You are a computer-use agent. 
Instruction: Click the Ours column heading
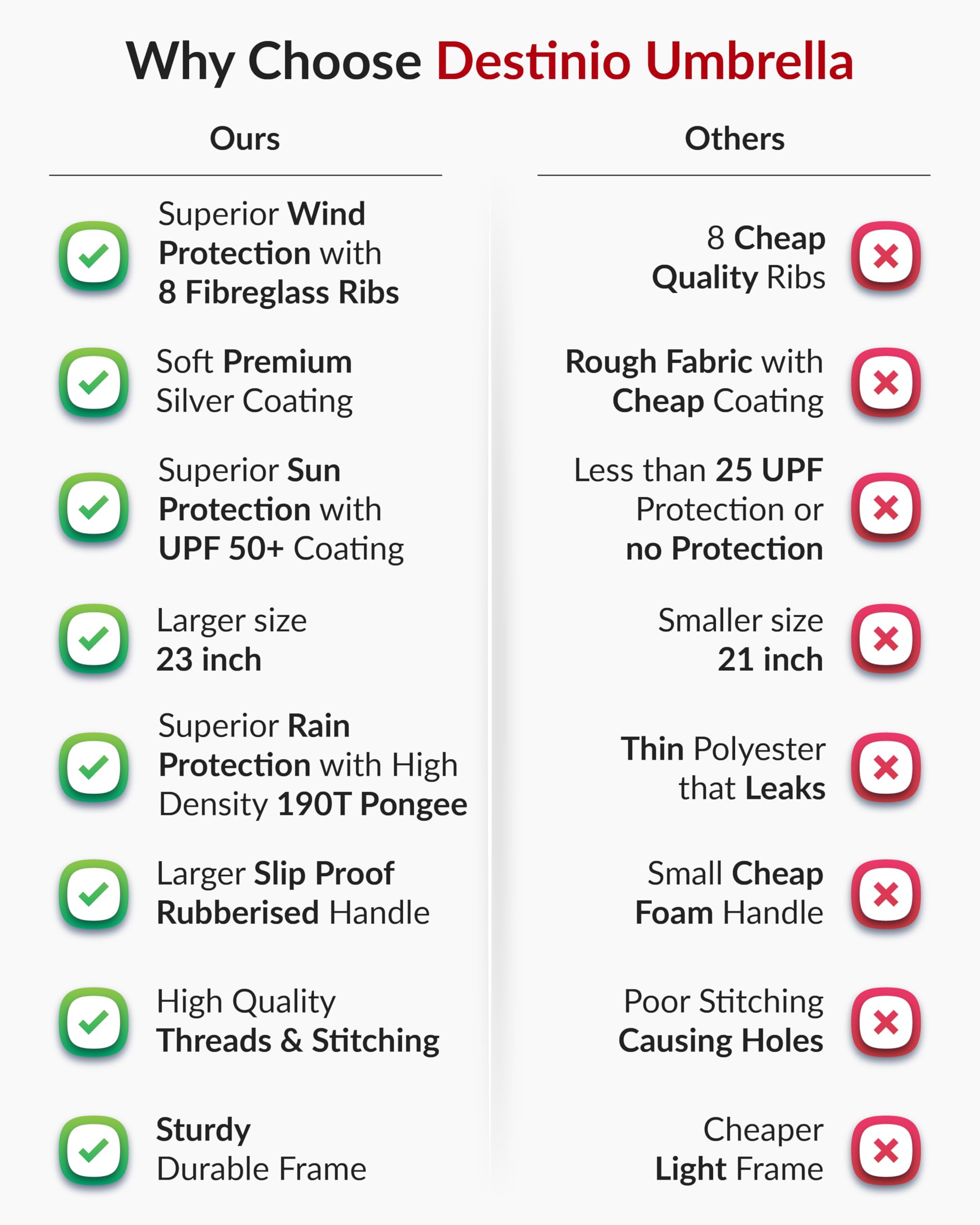click(245, 139)
